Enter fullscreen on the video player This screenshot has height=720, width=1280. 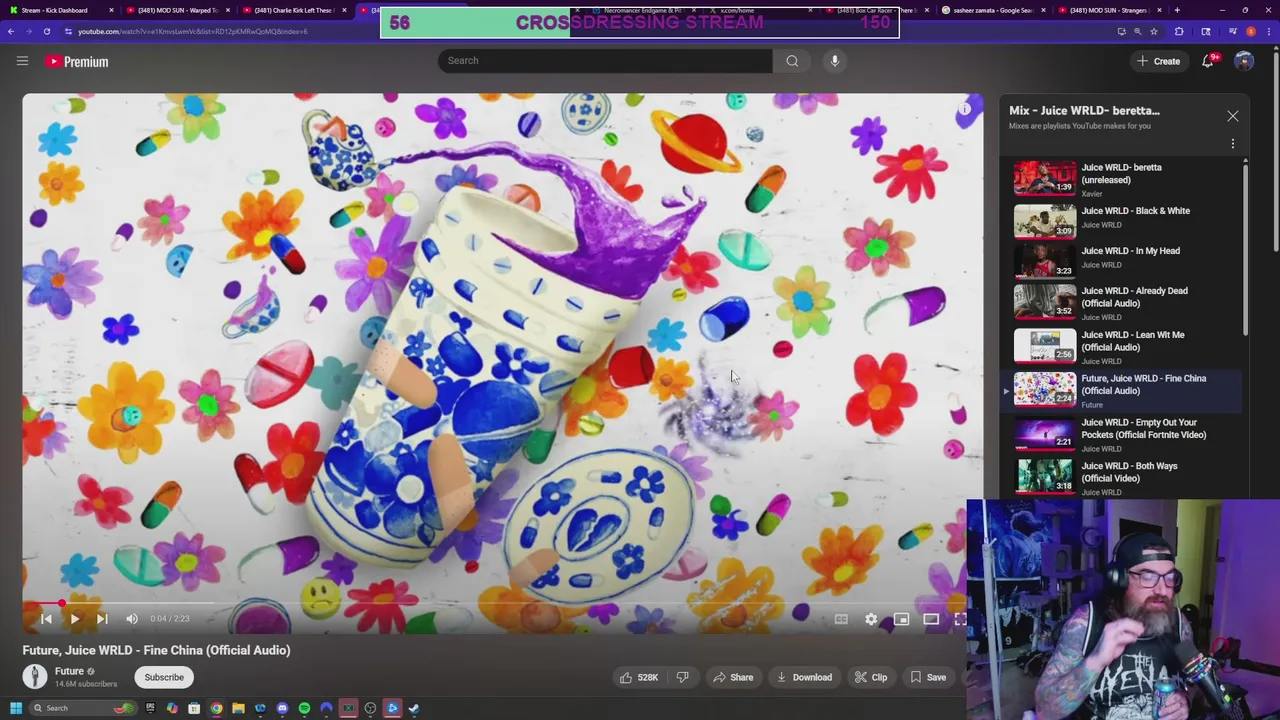pos(960,619)
